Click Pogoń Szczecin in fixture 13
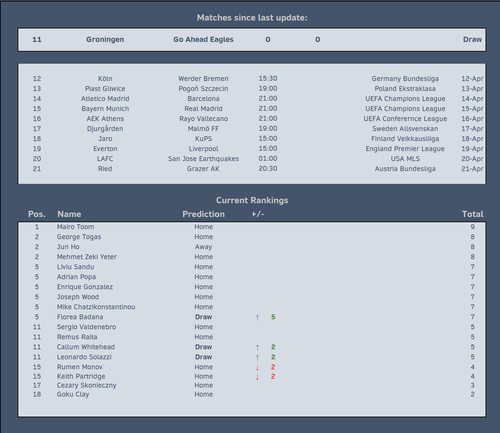500x433 pixels. (x=203, y=89)
